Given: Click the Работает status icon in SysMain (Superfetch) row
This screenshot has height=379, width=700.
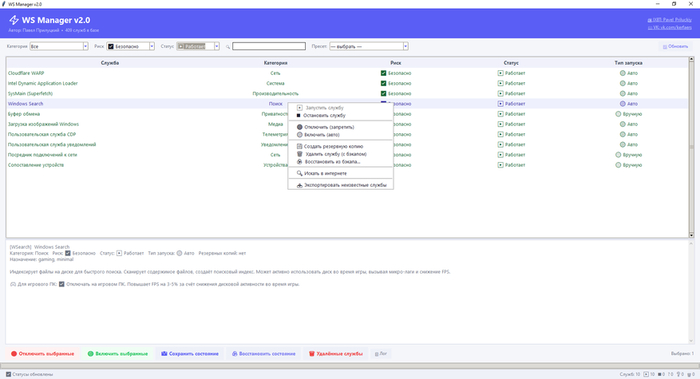Looking at the screenshot, I should coord(500,93).
